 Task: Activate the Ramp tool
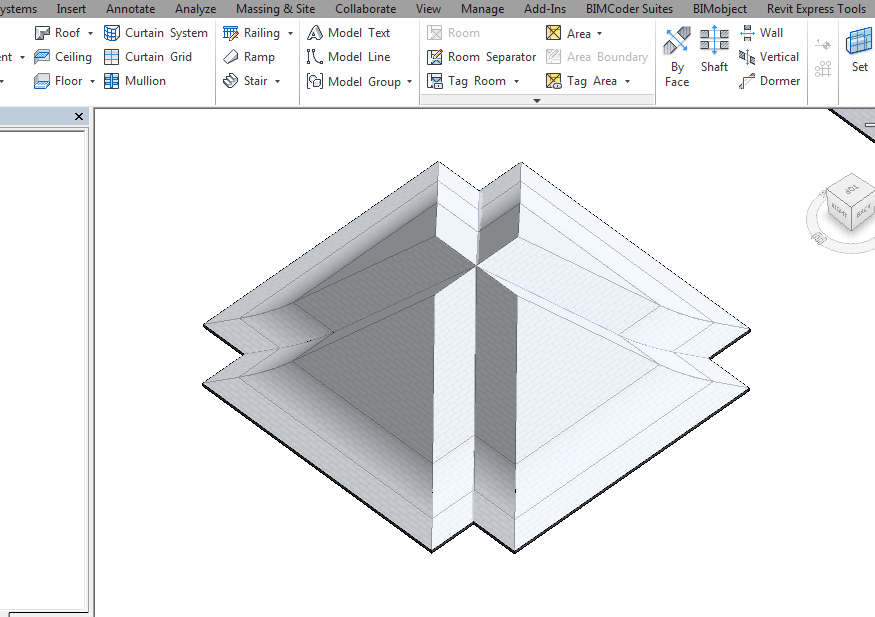(249, 57)
